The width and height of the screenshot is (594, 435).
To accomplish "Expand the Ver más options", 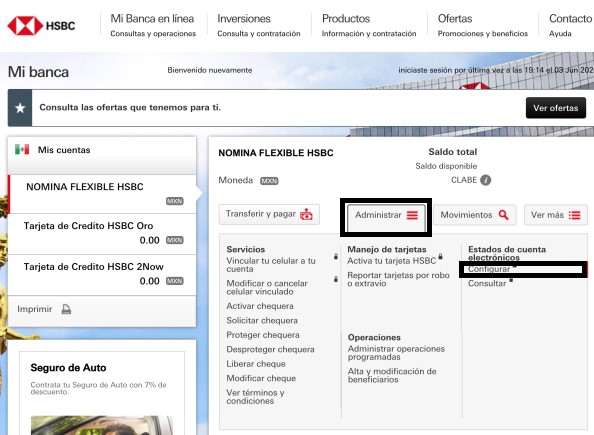I will (556, 215).
